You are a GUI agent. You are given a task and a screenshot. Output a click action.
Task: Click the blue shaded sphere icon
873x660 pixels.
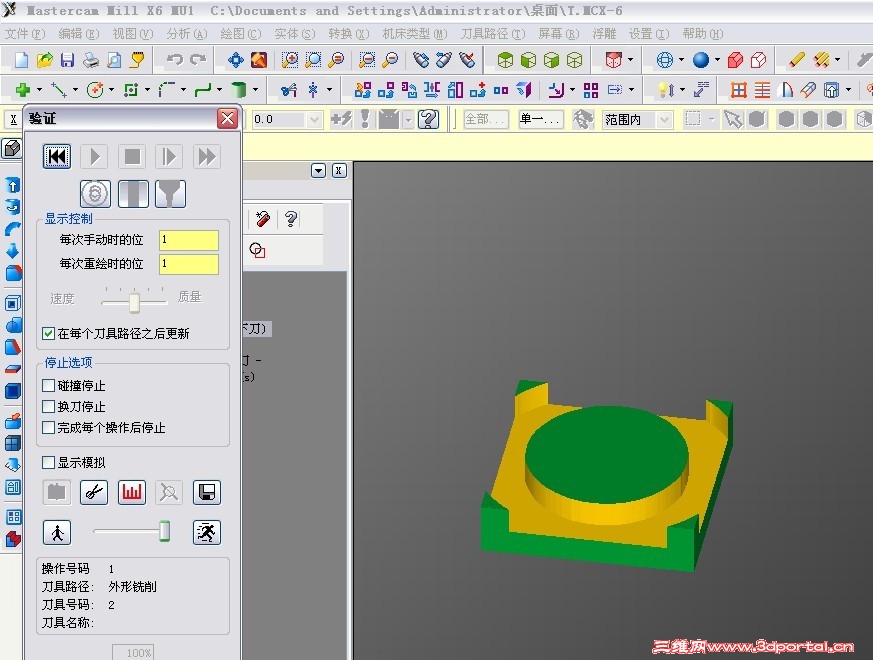(701, 60)
